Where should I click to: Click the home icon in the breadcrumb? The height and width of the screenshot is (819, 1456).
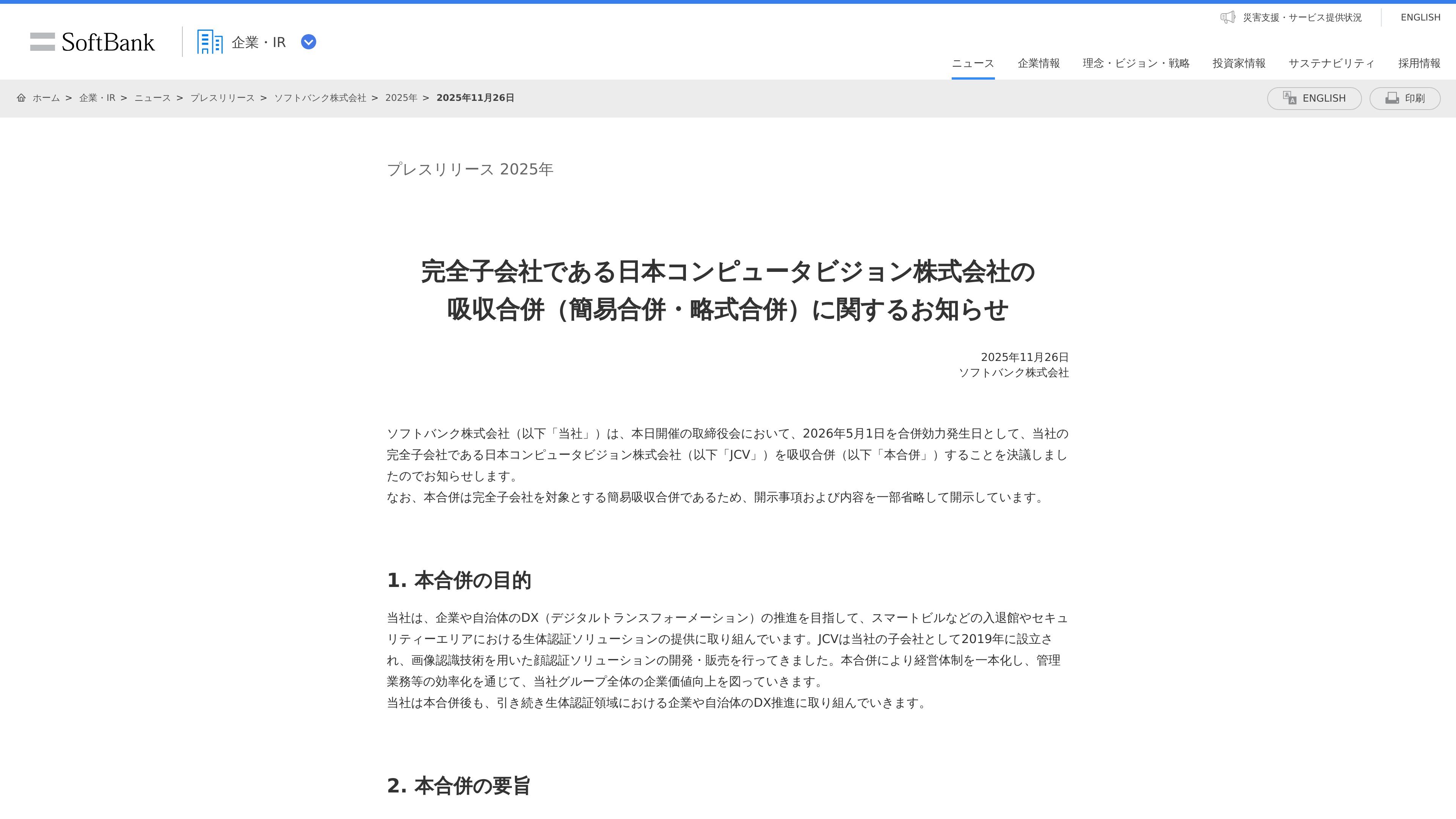pos(22,98)
